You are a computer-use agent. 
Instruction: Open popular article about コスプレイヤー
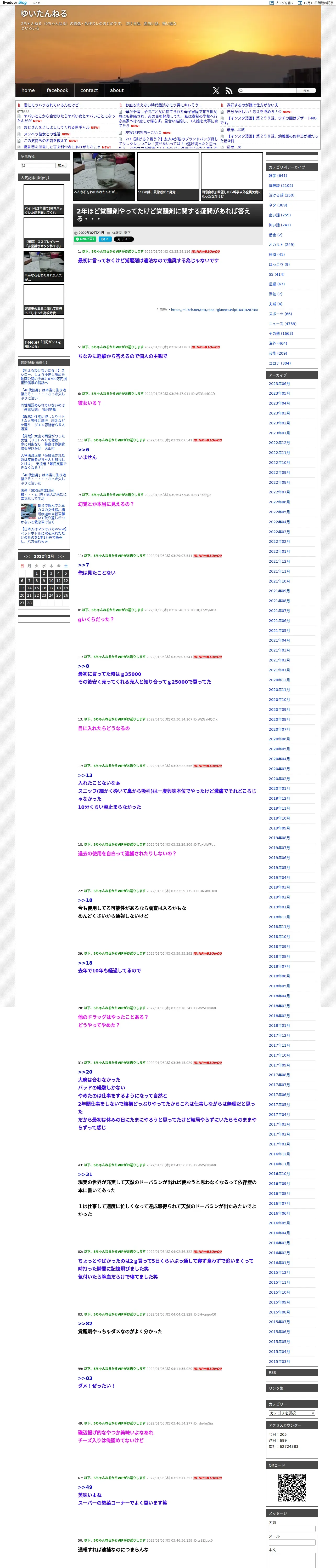click(44, 233)
